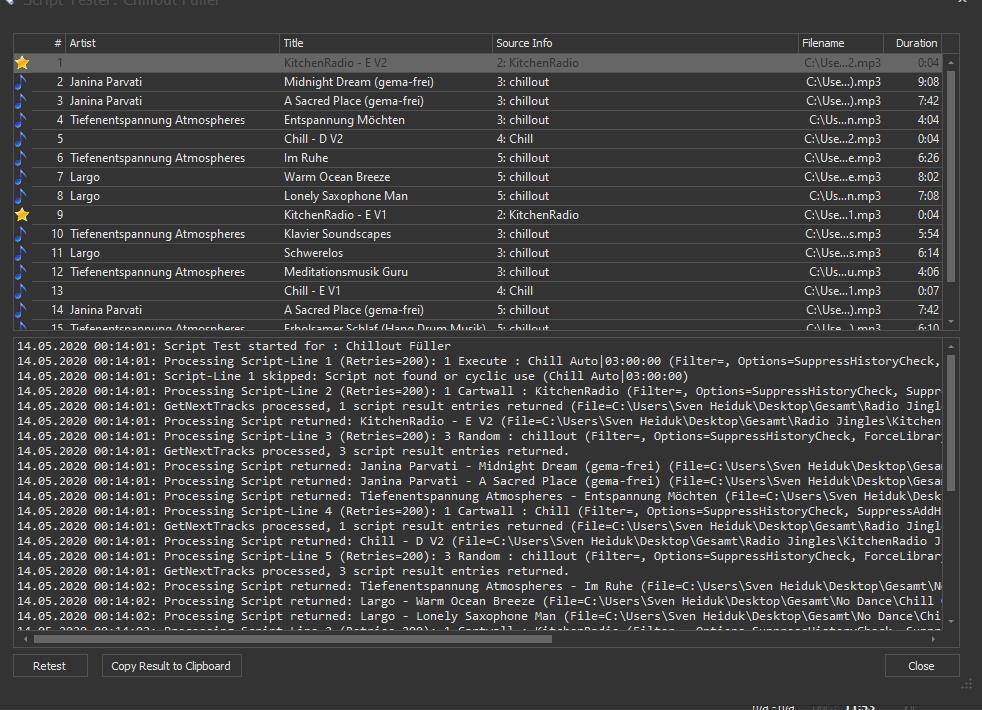The width and height of the screenshot is (982, 710).
Task: Click the 'Script Test started for' log line
Action: (x=234, y=346)
